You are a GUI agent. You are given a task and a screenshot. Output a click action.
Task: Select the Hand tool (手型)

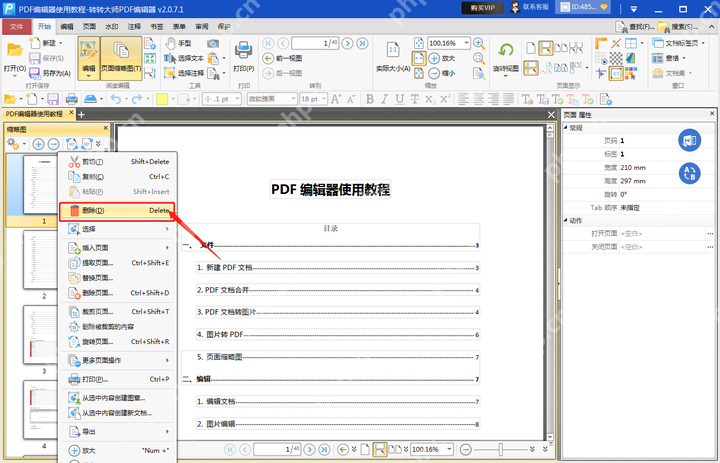coord(178,43)
